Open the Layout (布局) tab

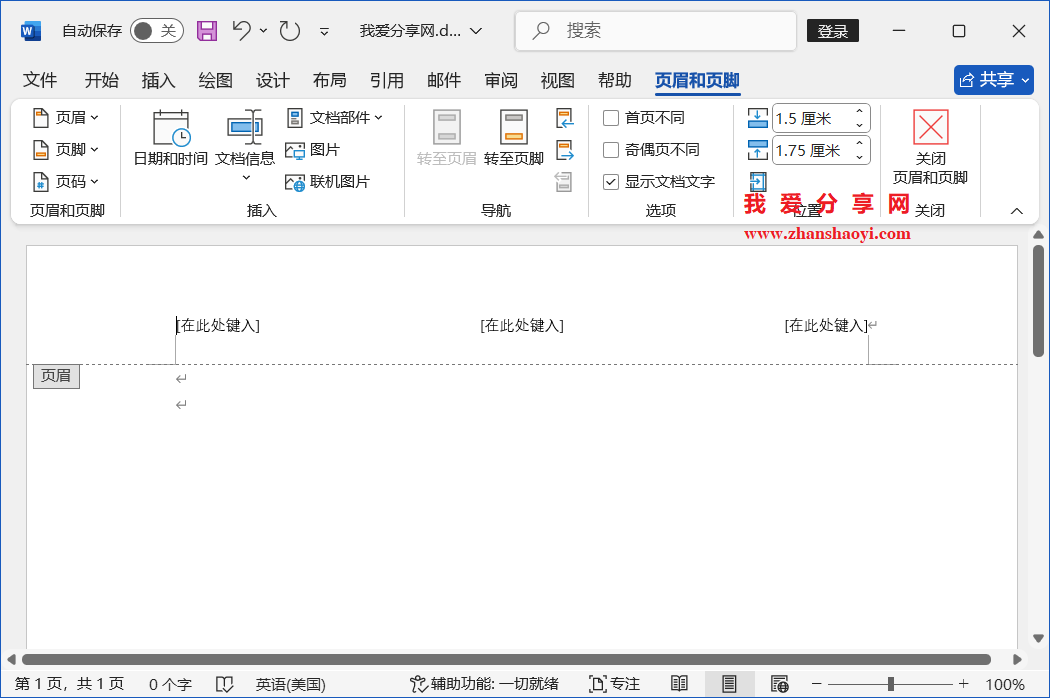point(329,80)
